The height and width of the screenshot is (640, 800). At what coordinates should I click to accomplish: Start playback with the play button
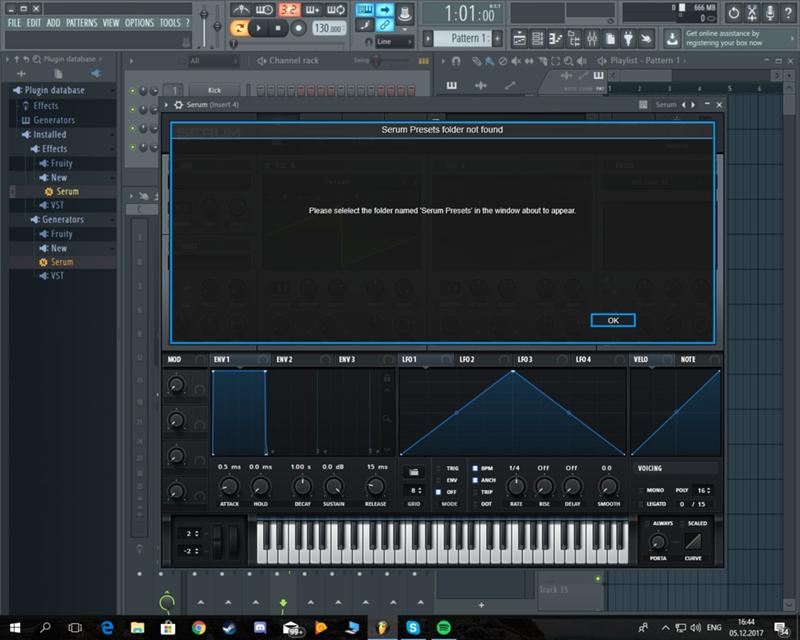click(258, 28)
